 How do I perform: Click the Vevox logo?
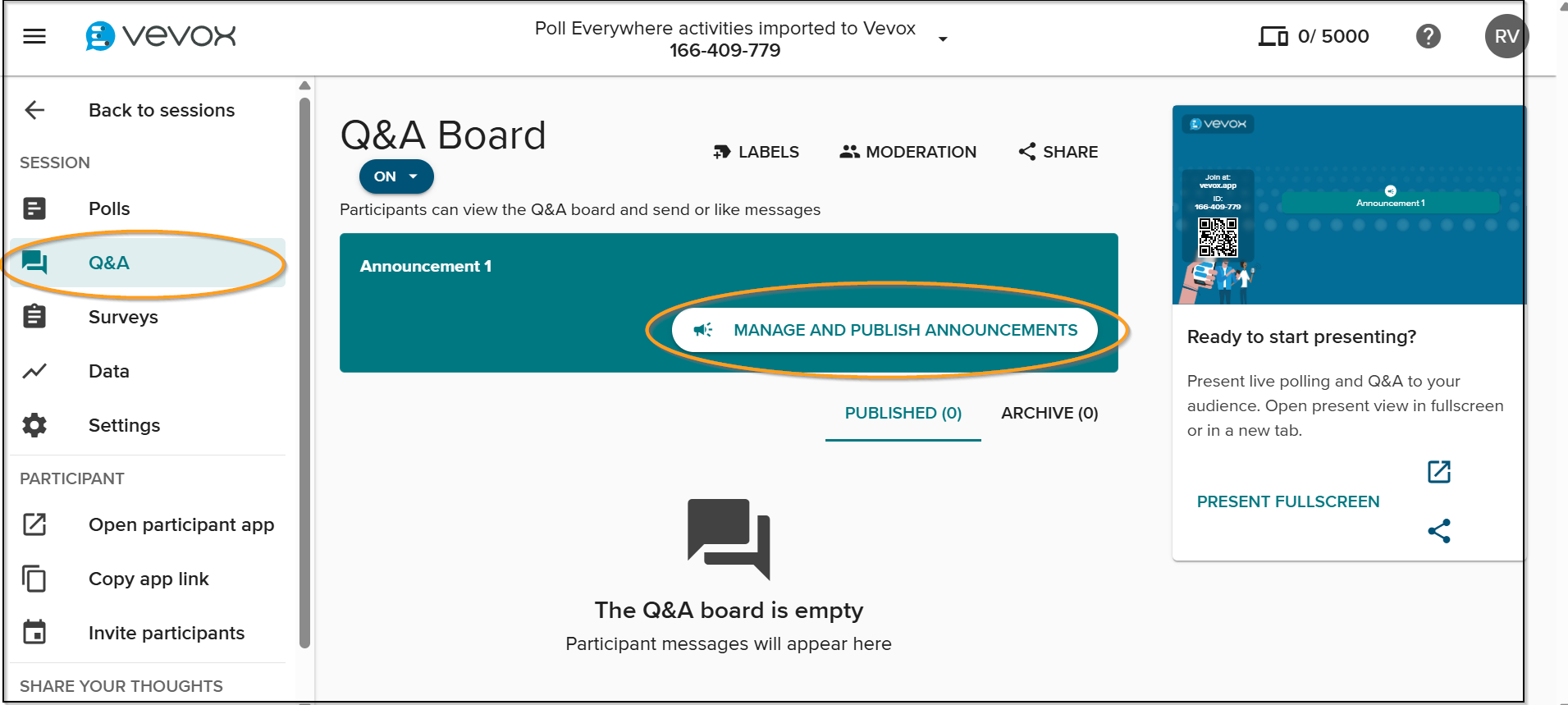click(161, 36)
